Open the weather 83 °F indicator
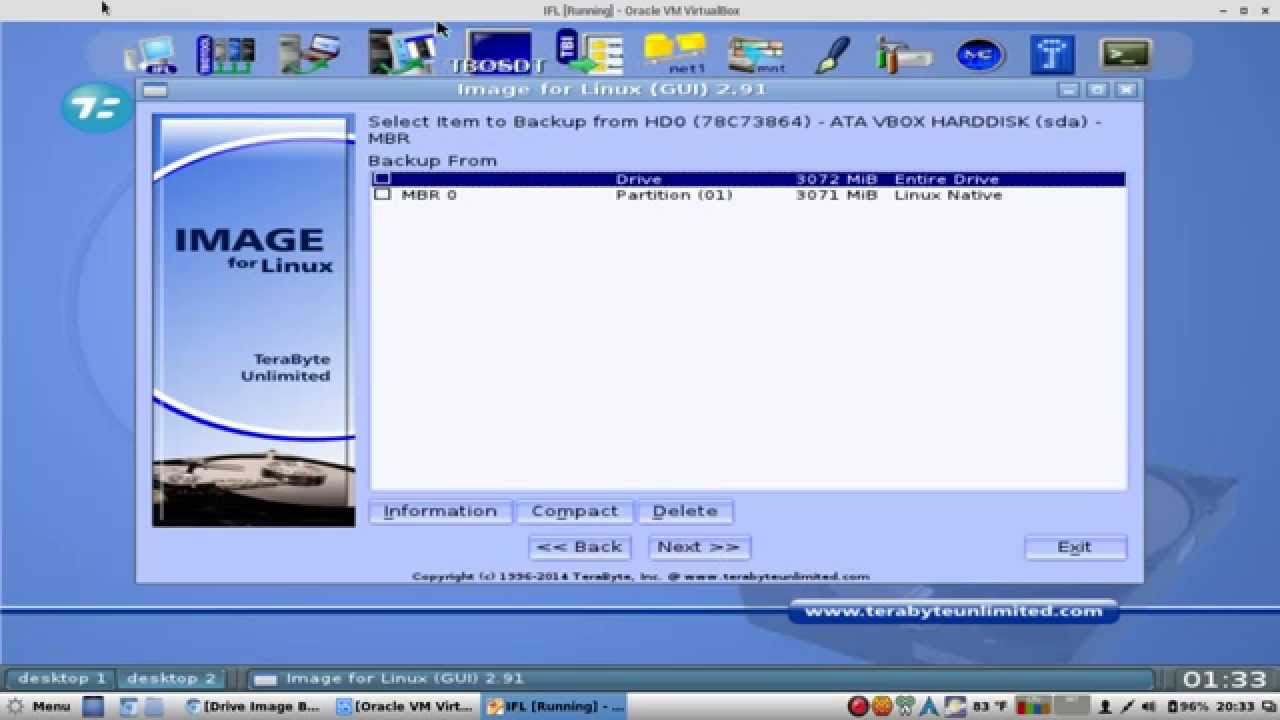This screenshot has width=1280, height=720. (988, 706)
